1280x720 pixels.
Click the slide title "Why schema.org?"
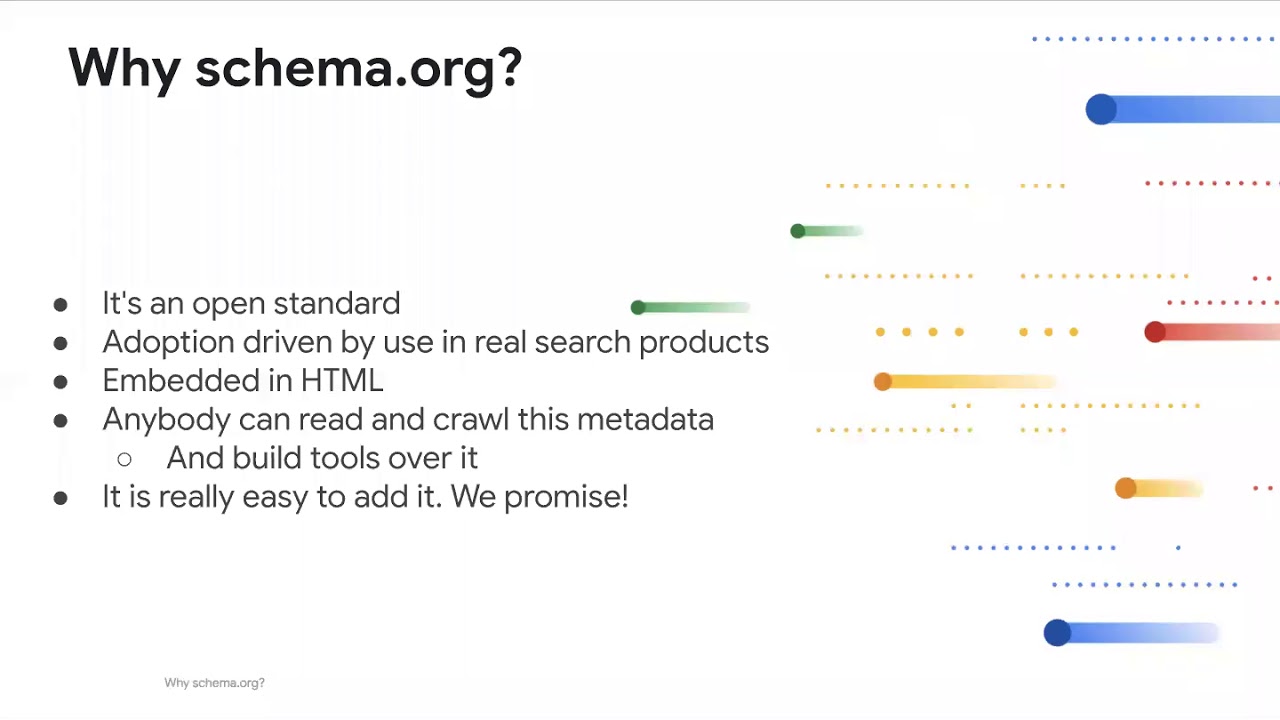pyautogui.click(x=295, y=68)
